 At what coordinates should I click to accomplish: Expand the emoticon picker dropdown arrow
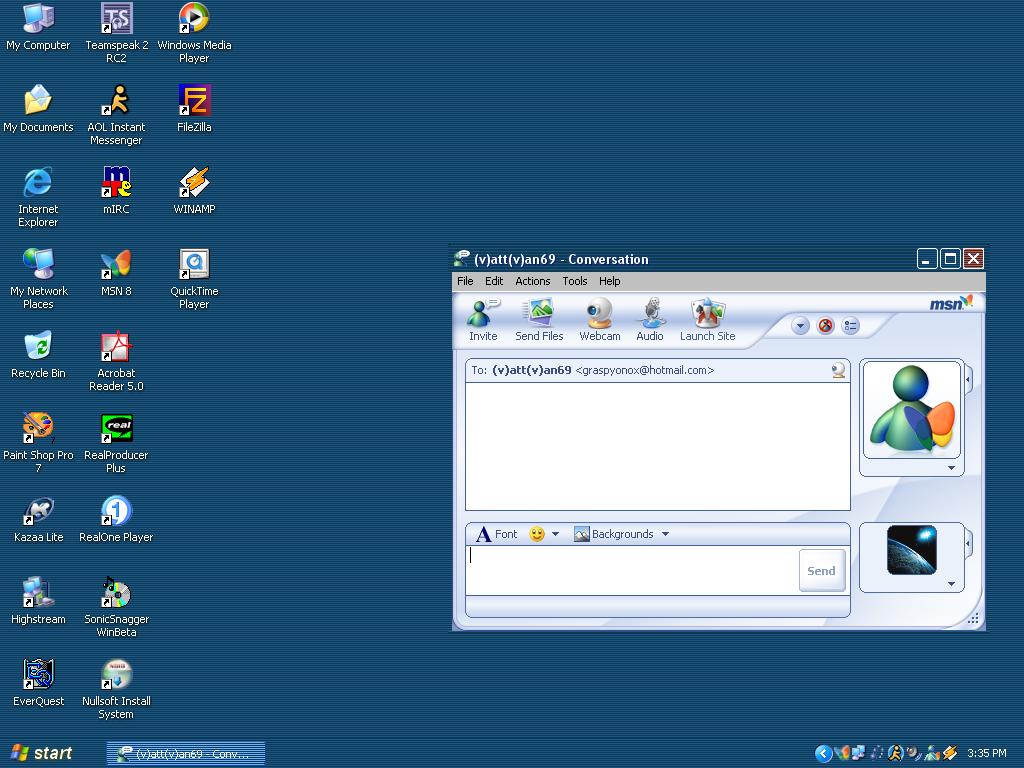(x=555, y=534)
